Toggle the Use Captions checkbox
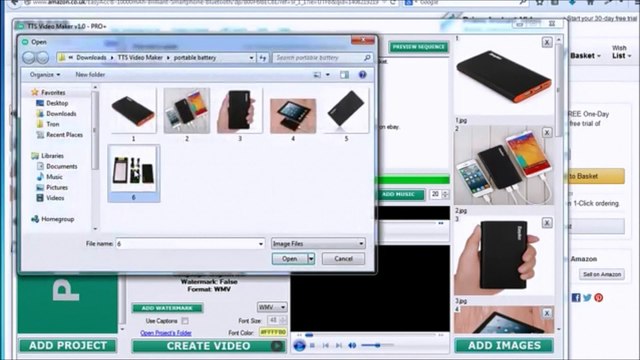Image resolution: width=640 pixels, height=360 pixels. point(185,321)
